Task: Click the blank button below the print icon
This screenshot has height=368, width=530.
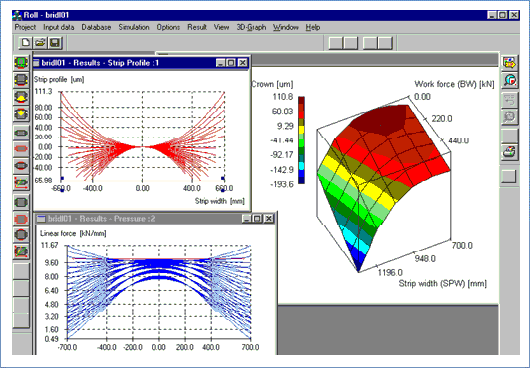Action: point(509,176)
